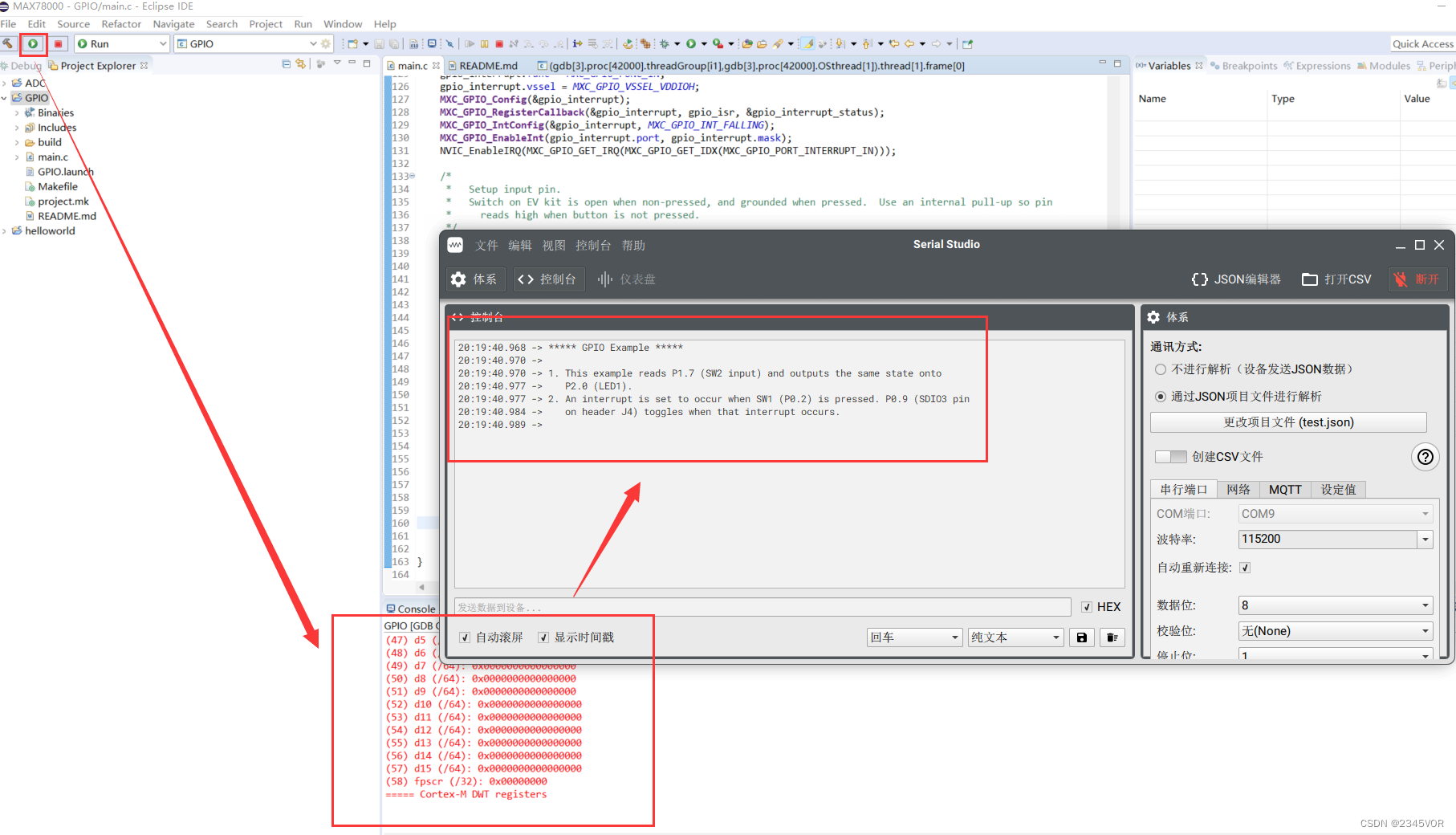Open the COM9 port dropdown
1456x835 pixels.
tap(1336, 514)
